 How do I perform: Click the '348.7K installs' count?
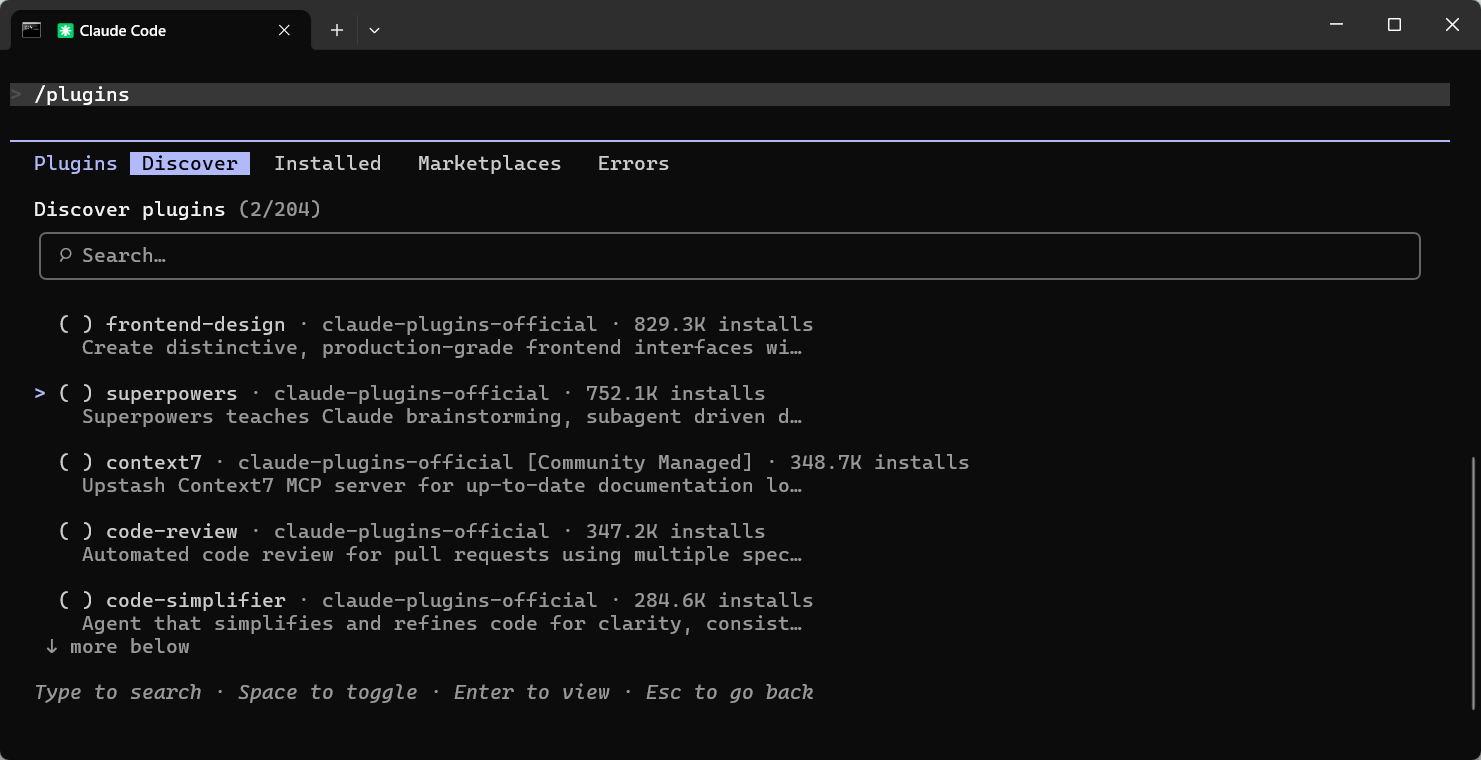click(x=880, y=462)
